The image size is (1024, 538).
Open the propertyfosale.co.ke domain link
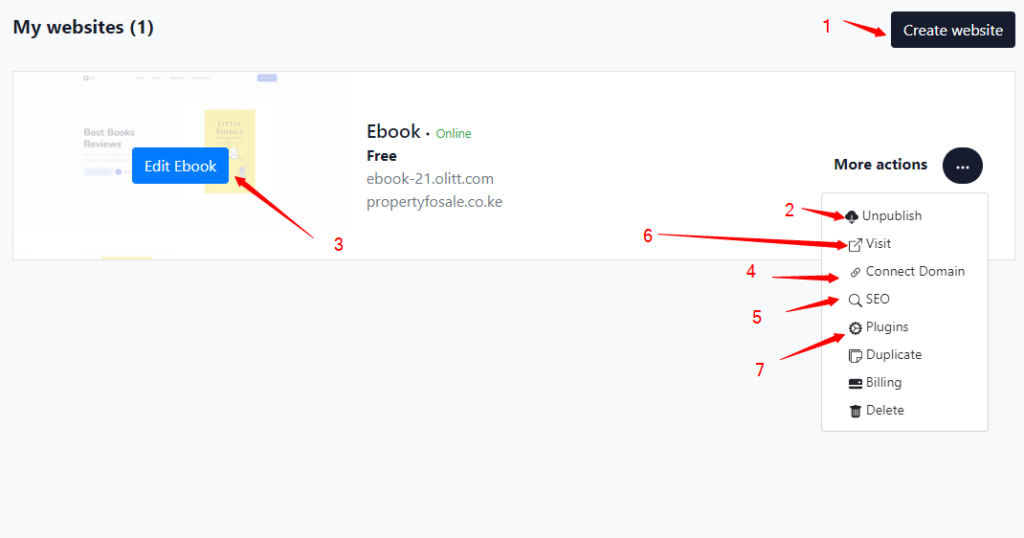[434, 202]
